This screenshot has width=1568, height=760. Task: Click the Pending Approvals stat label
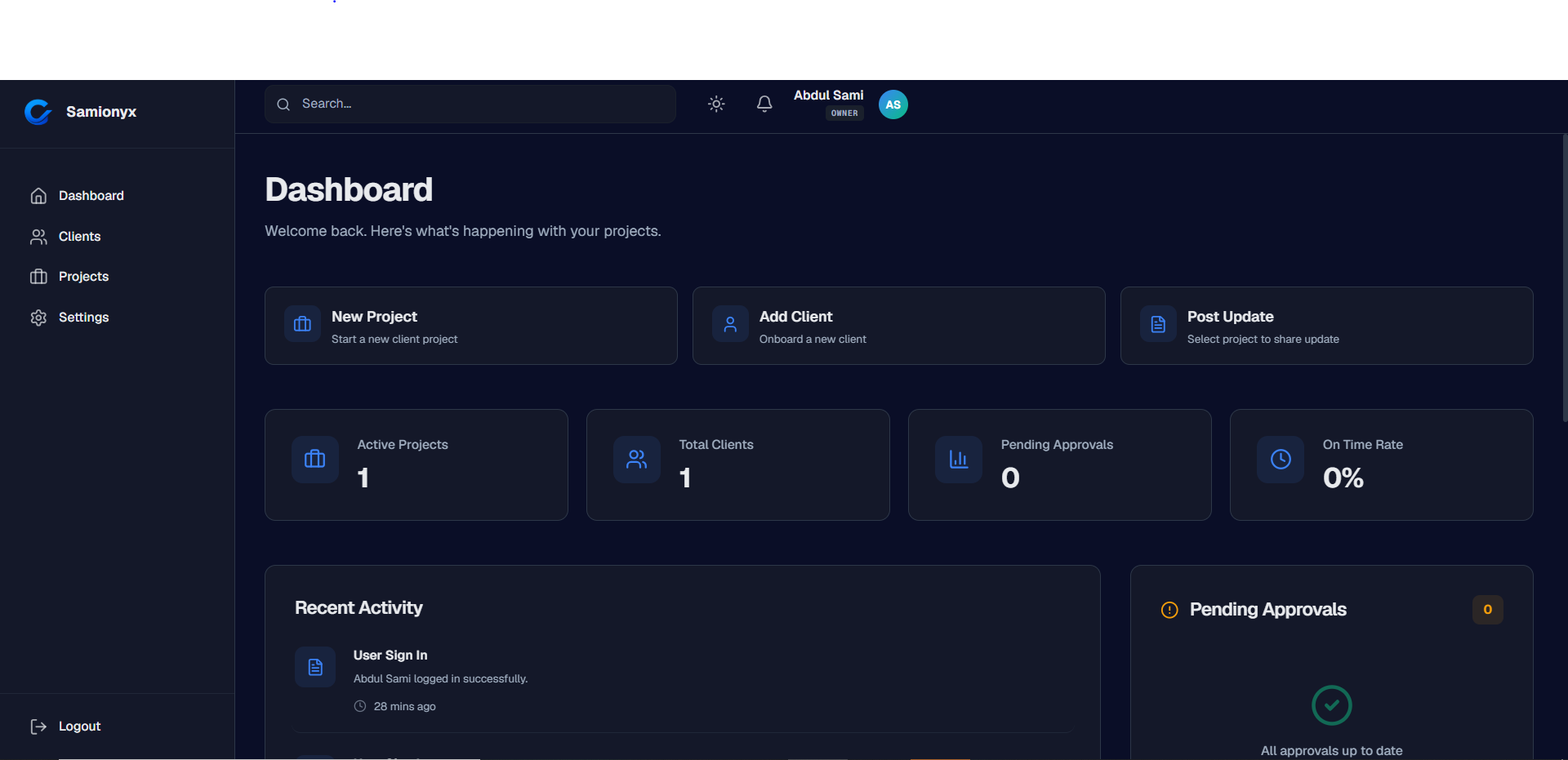tap(1057, 445)
